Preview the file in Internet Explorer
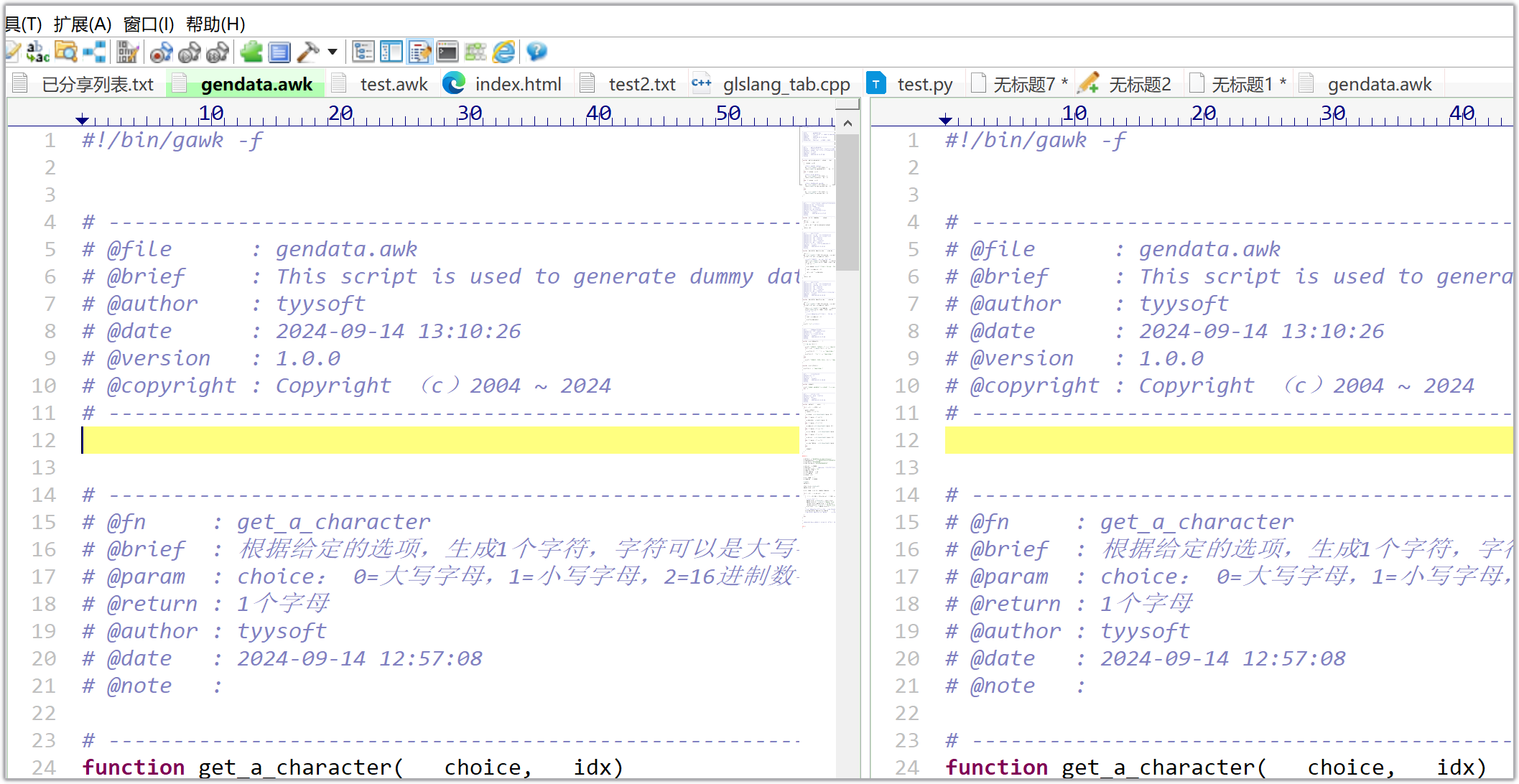 click(x=503, y=52)
